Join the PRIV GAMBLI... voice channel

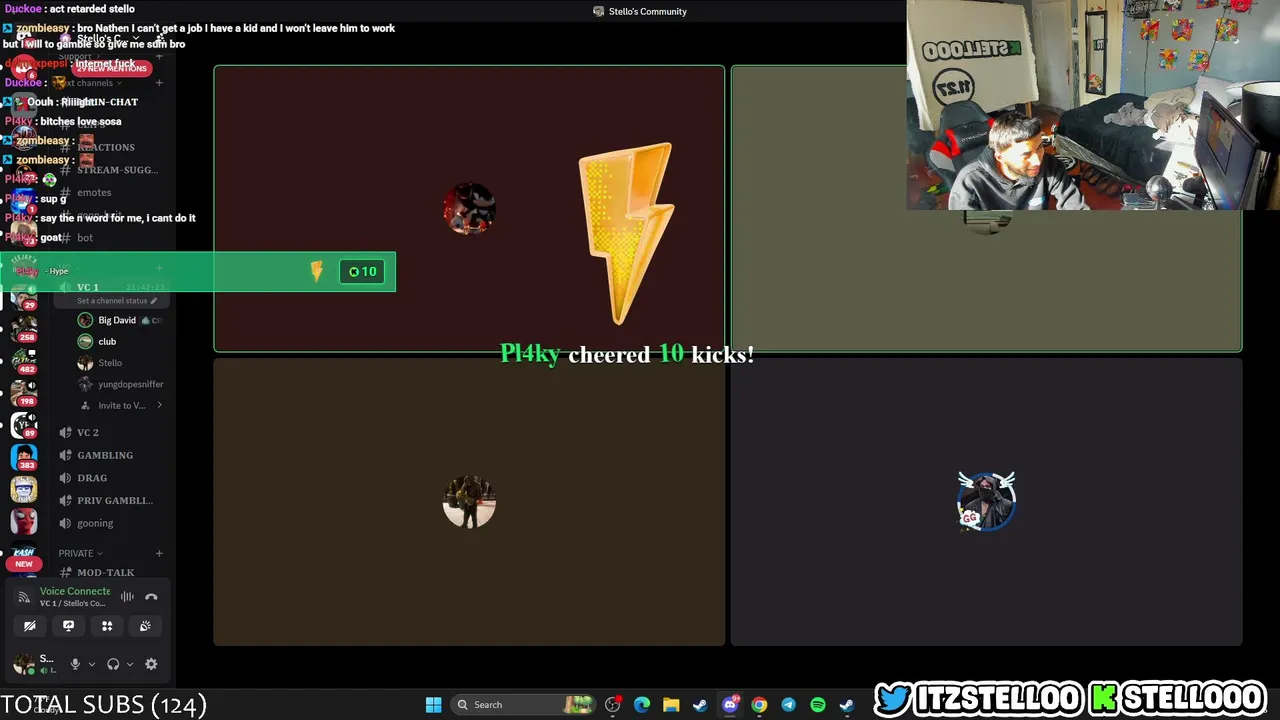tap(114, 500)
